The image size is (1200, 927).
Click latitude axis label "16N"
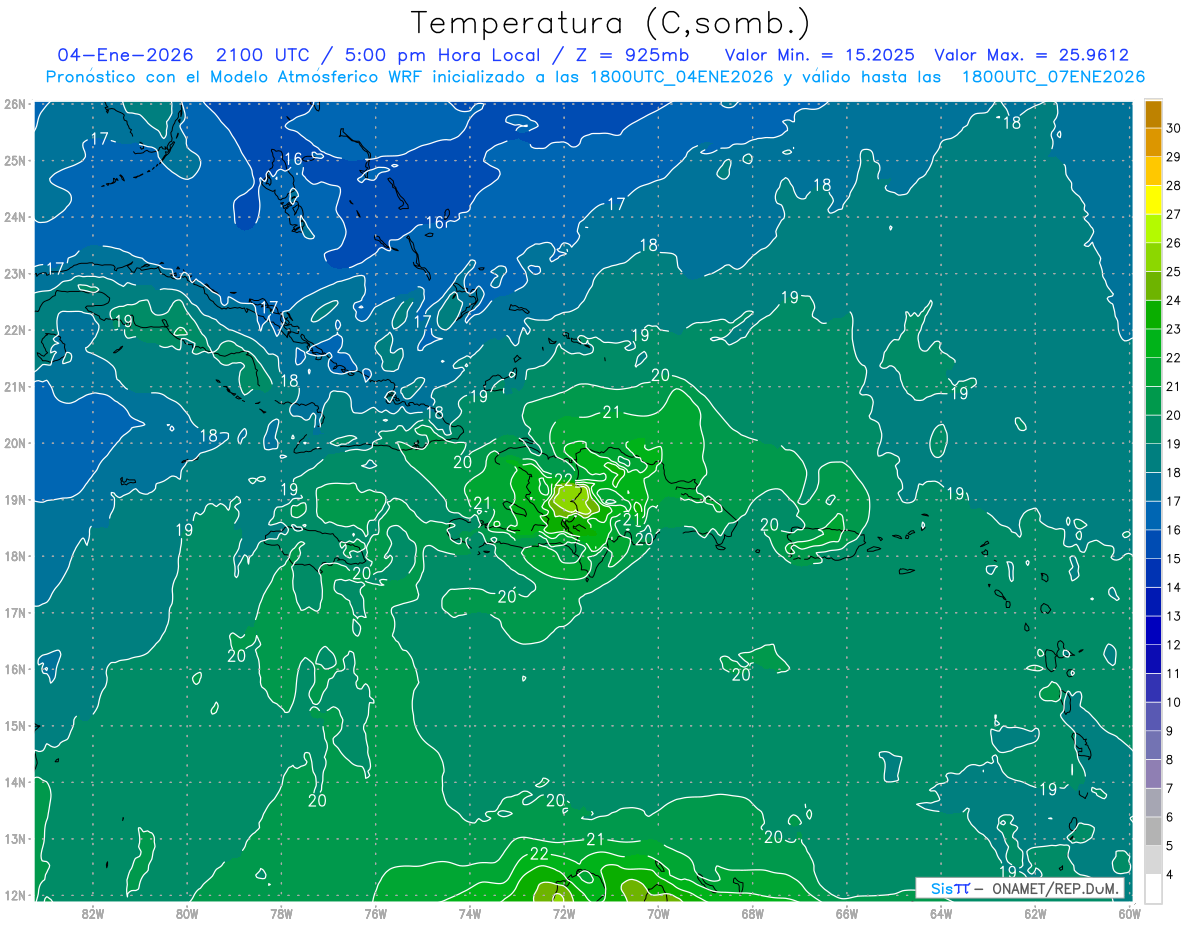pyautogui.click(x=14, y=669)
